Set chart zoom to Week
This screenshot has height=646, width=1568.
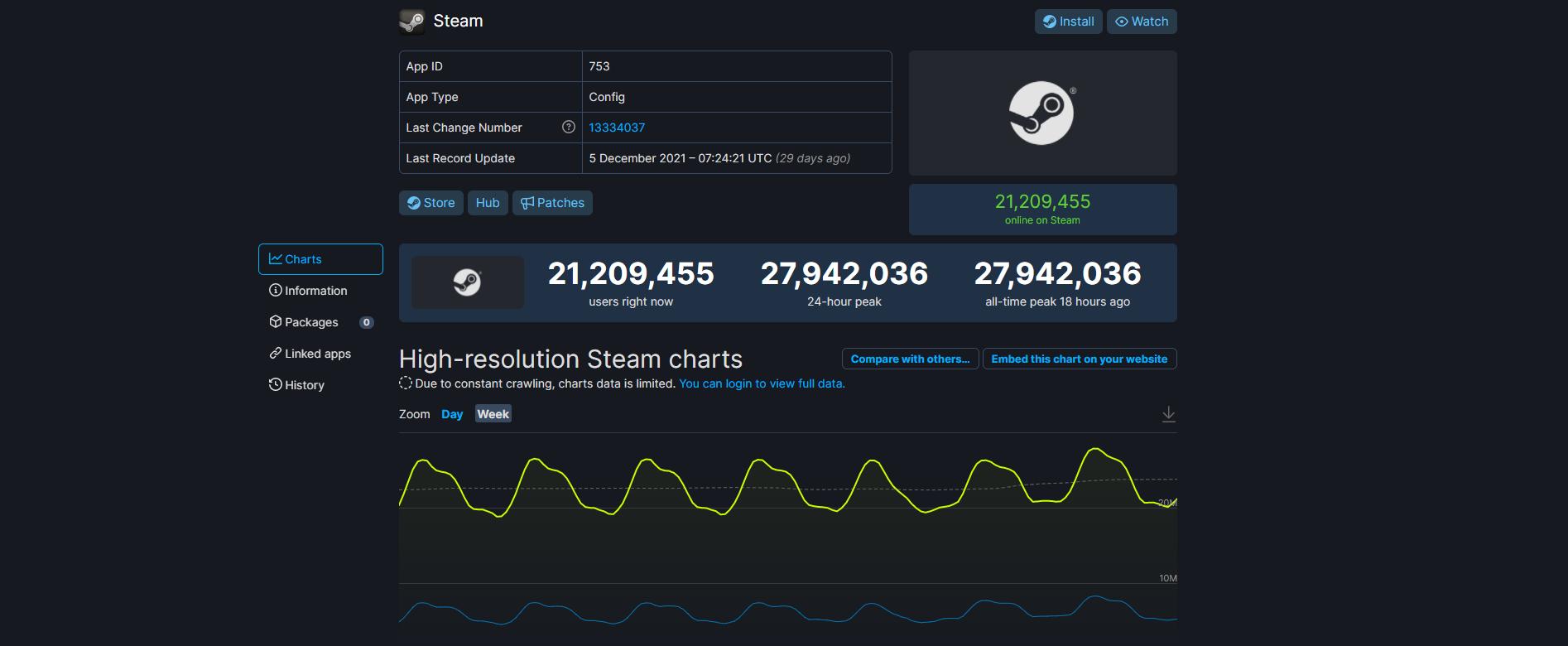coord(493,414)
